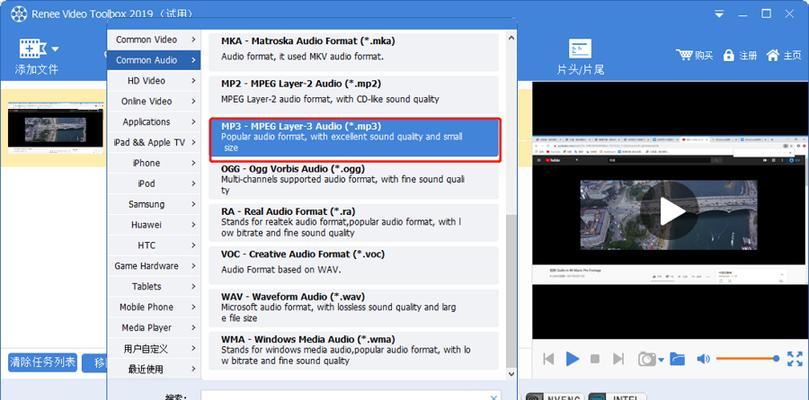Select the video thumbnail in task list
The width and height of the screenshot is (809, 400).
(55, 127)
